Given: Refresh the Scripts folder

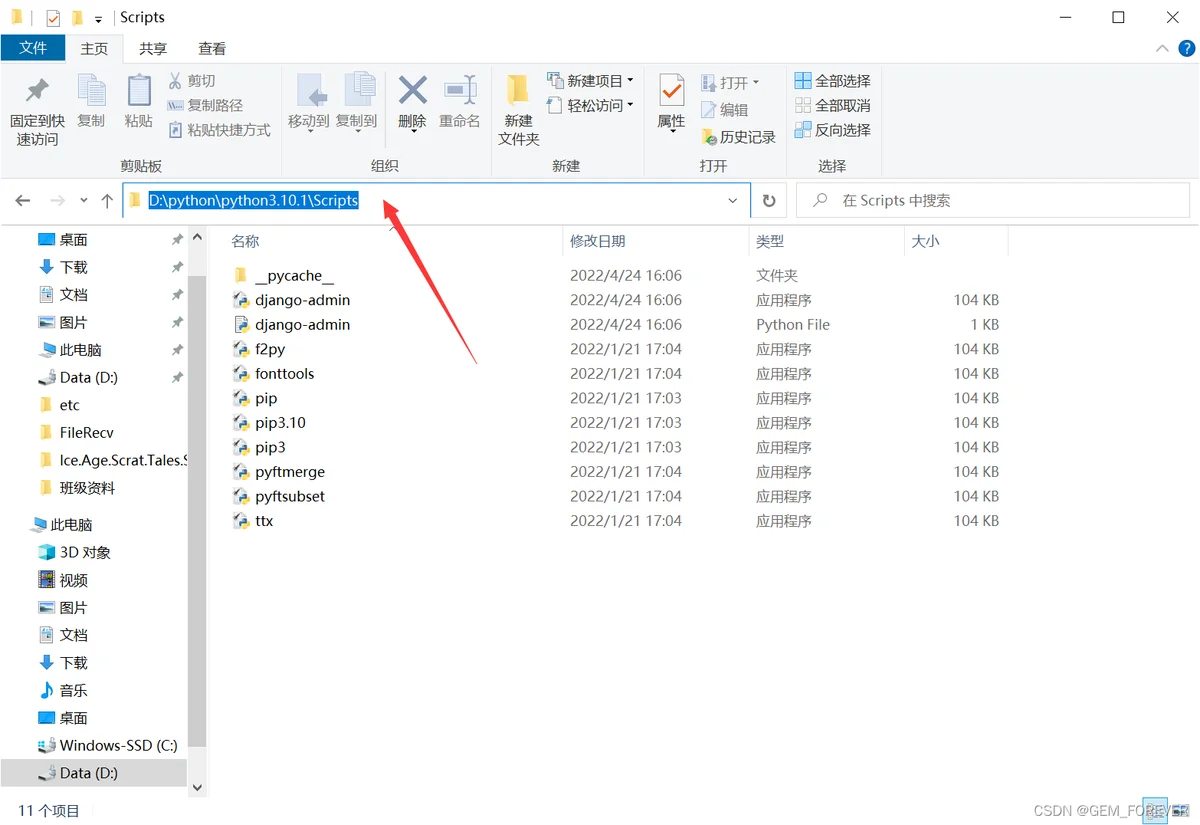Looking at the screenshot, I should pos(769,201).
